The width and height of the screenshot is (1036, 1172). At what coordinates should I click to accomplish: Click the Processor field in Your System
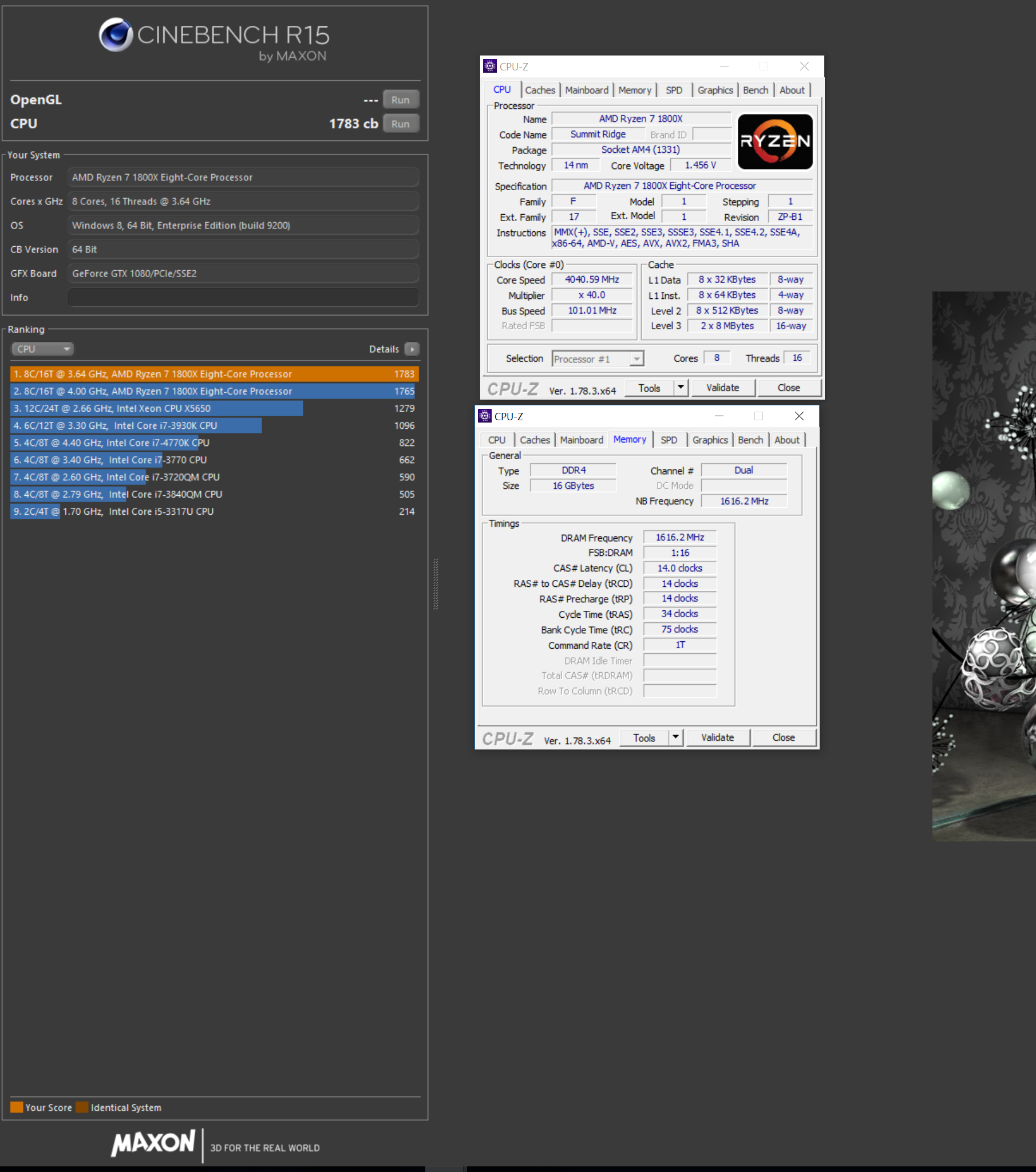243,177
